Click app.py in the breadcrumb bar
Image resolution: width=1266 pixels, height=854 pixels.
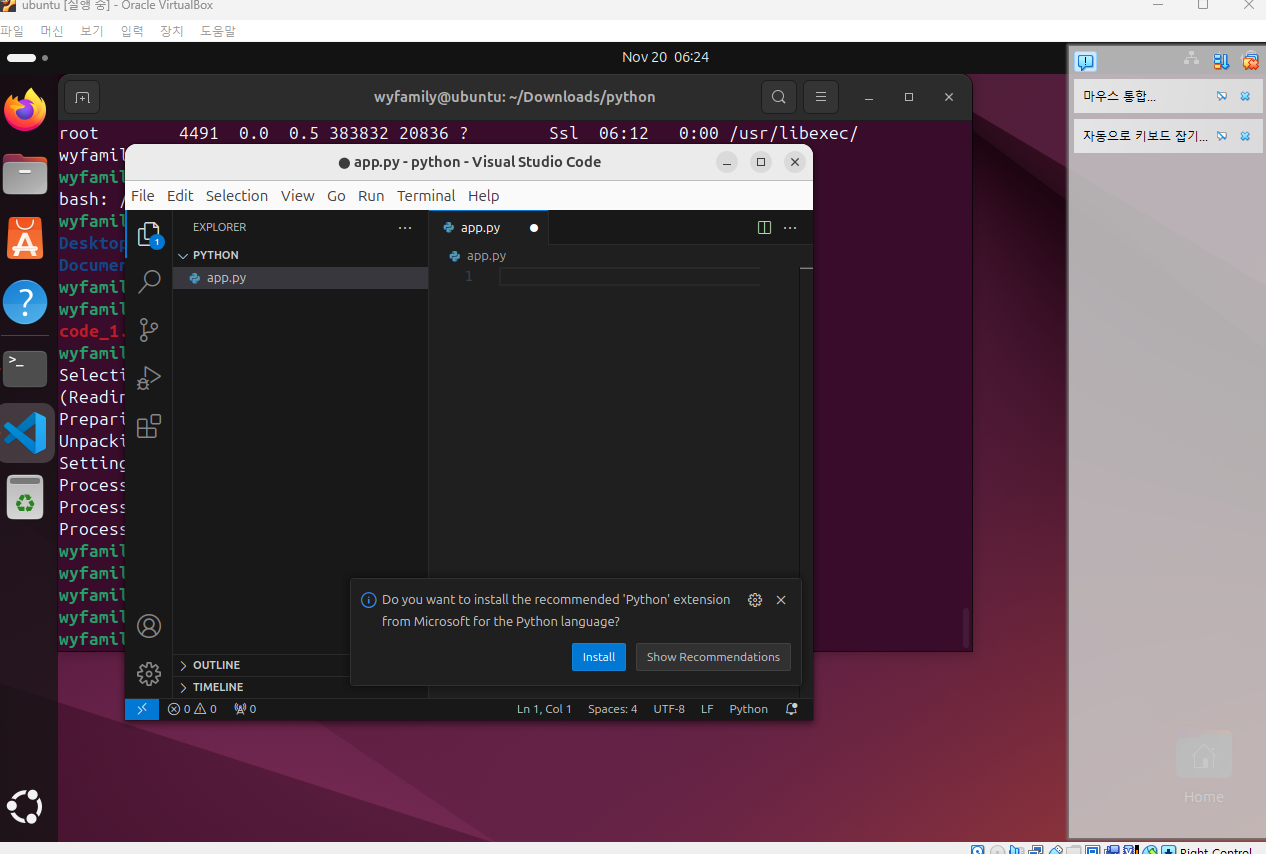[x=486, y=256]
